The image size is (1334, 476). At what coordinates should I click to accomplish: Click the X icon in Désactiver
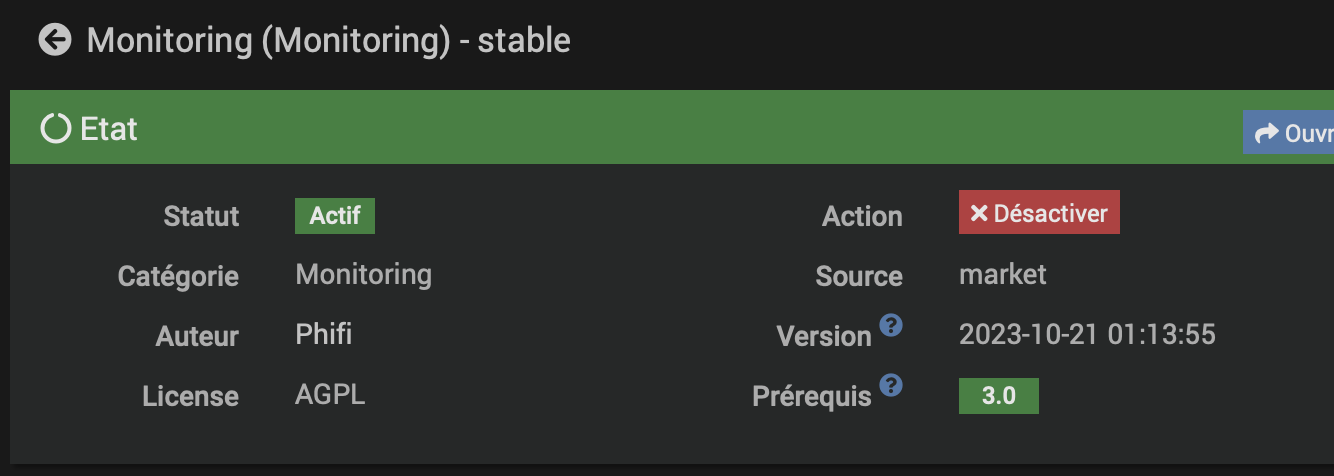pos(979,213)
